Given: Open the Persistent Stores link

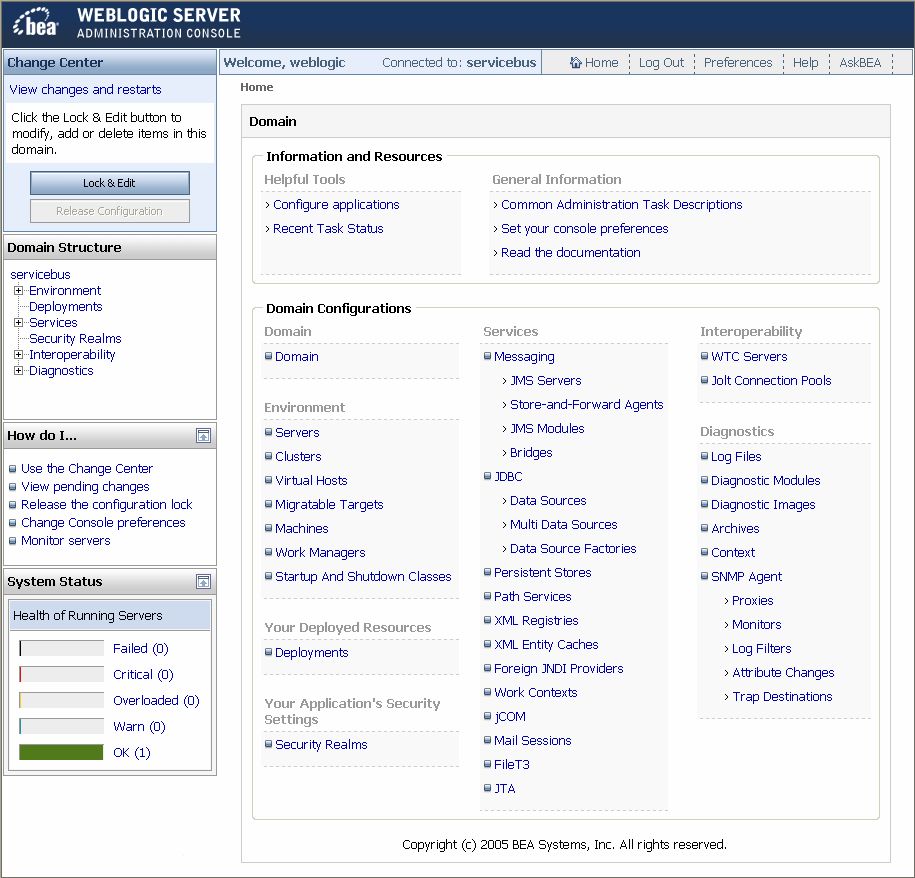Looking at the screenshot, I should point(542,572).
